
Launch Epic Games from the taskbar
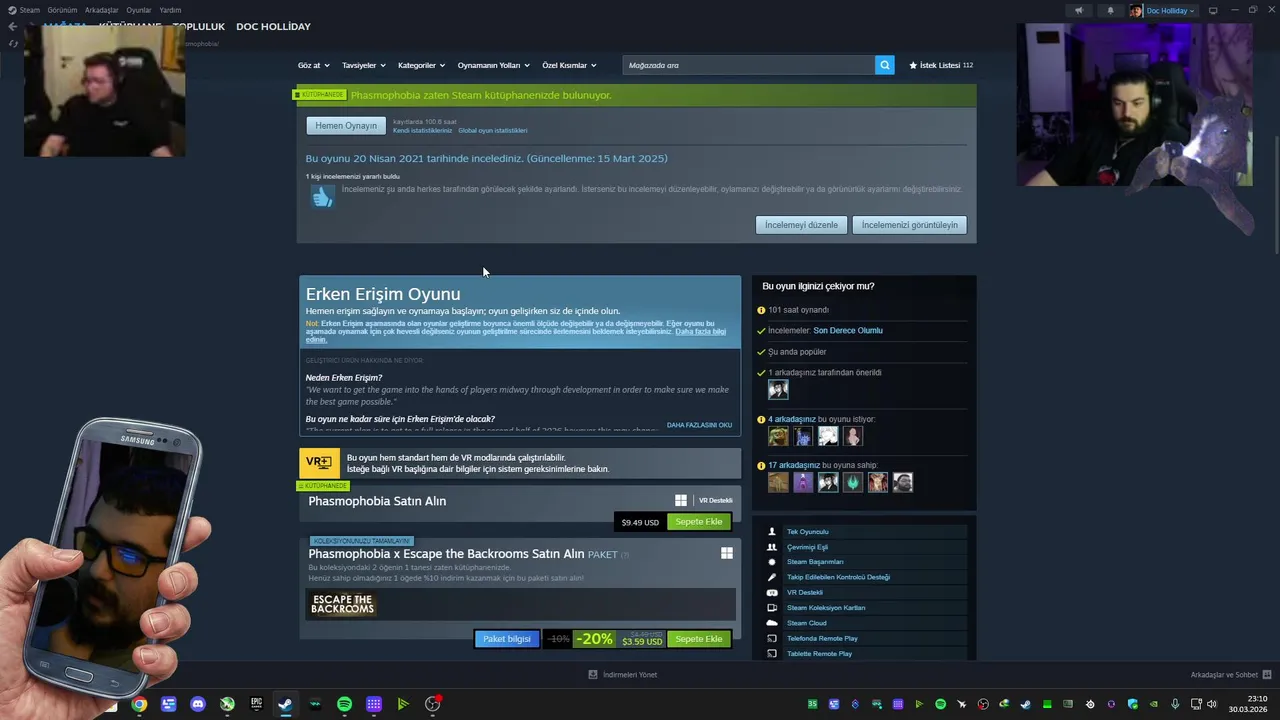pyautogui.click(x=256, y=704)
